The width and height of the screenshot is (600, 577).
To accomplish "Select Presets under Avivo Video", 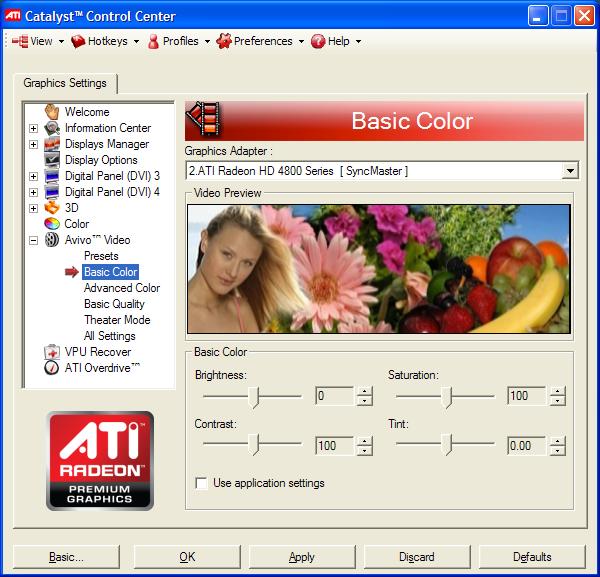I will (x=101, y=256).
